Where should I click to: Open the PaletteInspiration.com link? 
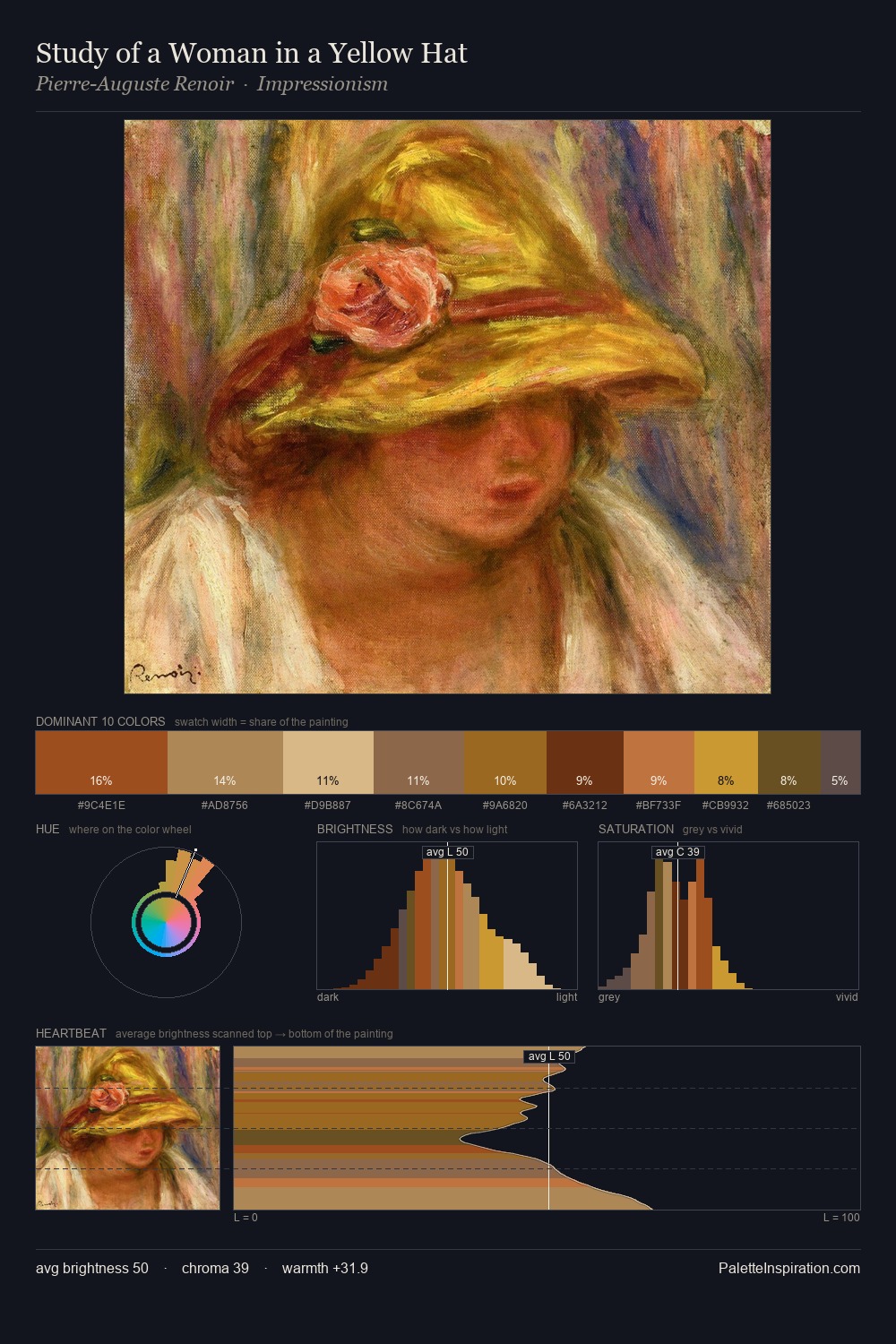click(789, 1269)
